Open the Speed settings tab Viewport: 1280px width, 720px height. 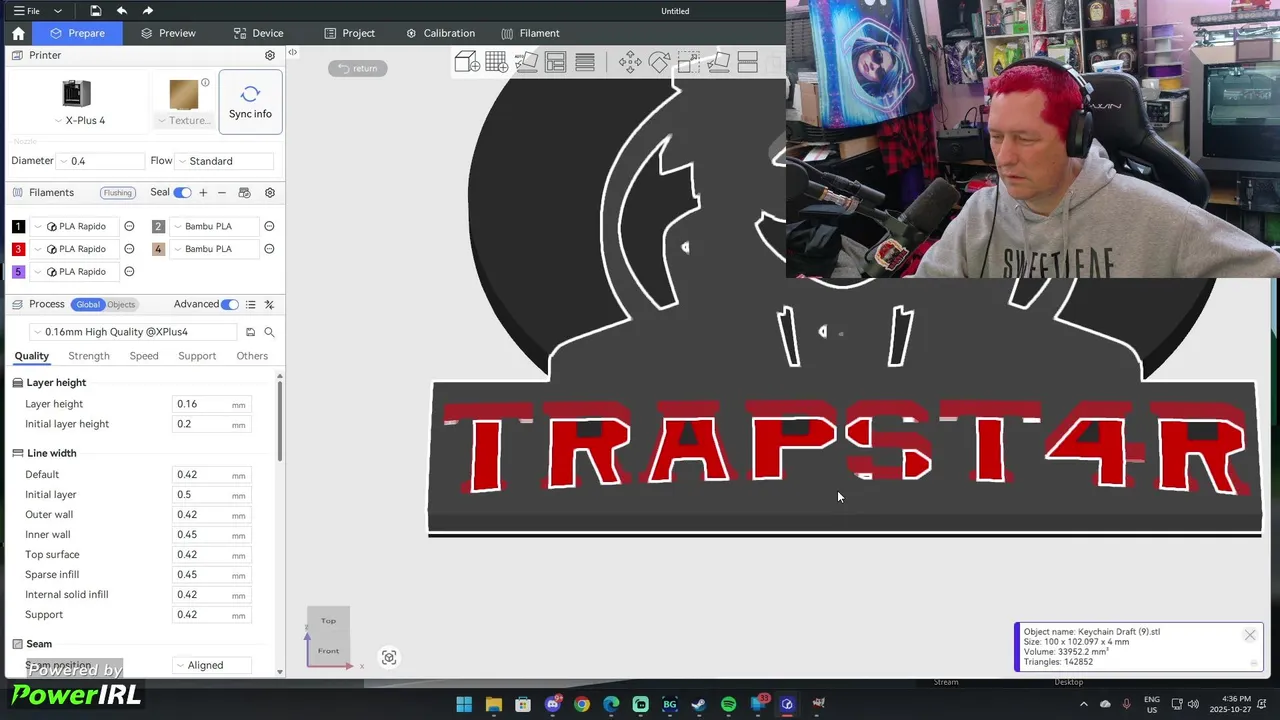point(144,356)
